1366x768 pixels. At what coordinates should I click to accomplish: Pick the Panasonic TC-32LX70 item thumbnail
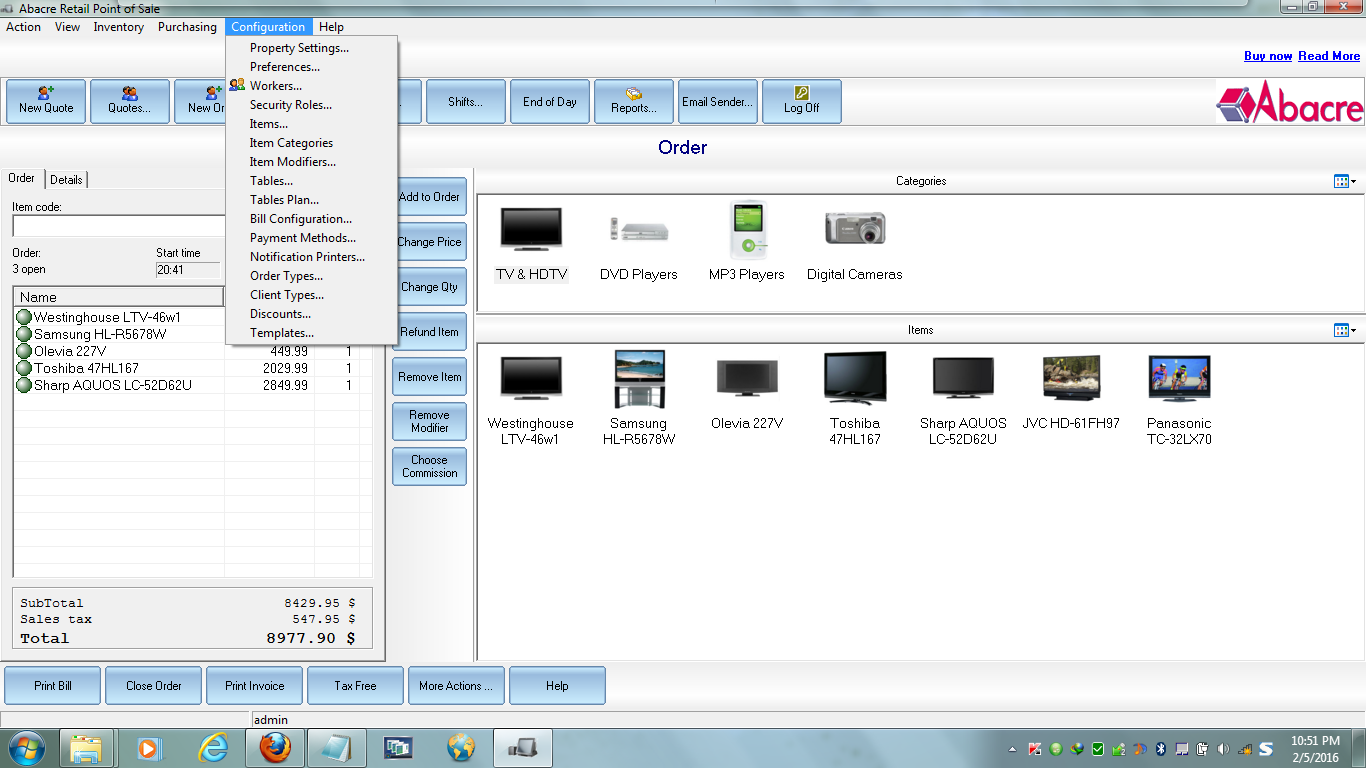pyautogui.click(x=1179, y=399)
